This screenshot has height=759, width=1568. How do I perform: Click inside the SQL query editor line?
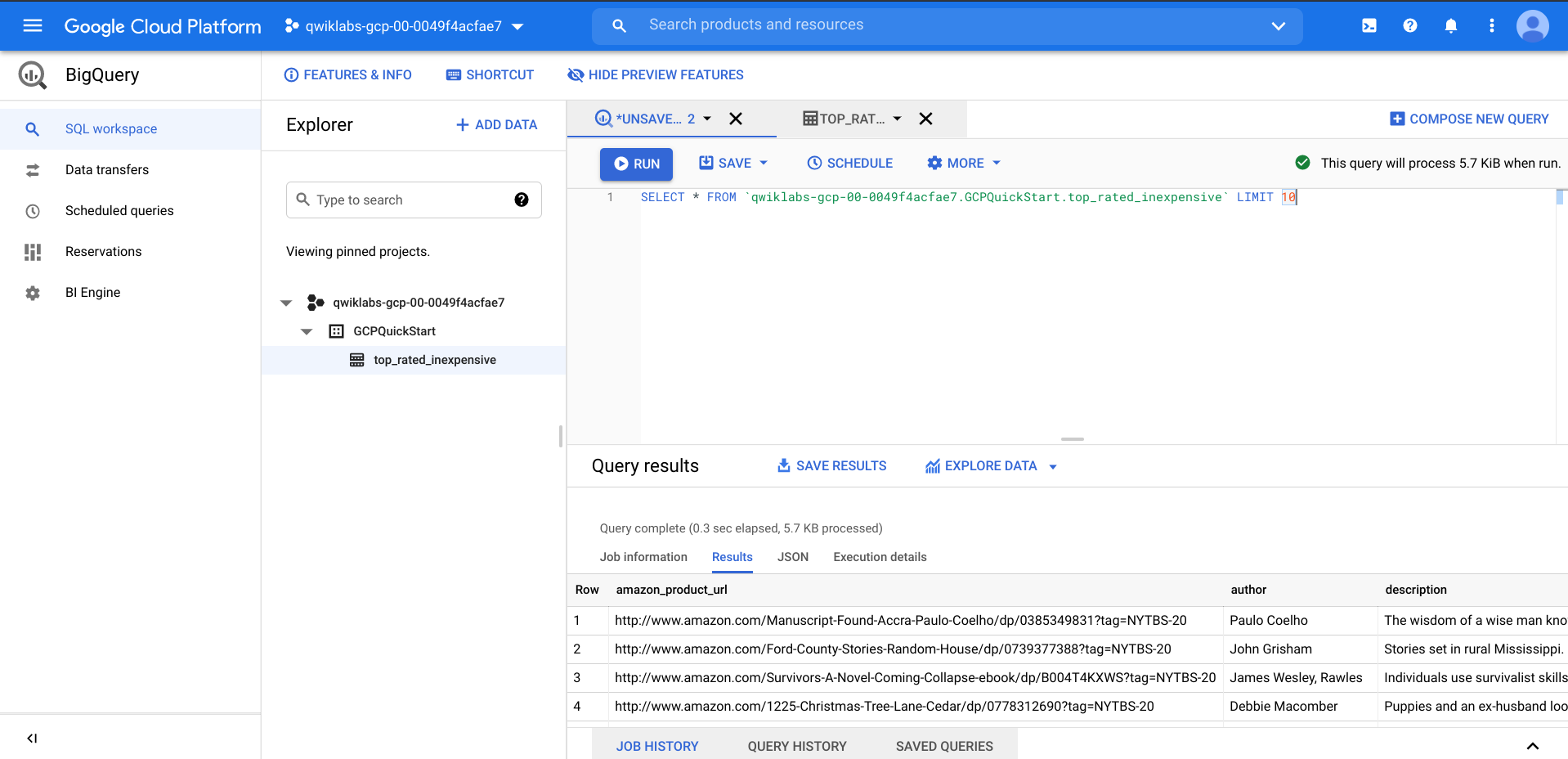coord(969,197)
